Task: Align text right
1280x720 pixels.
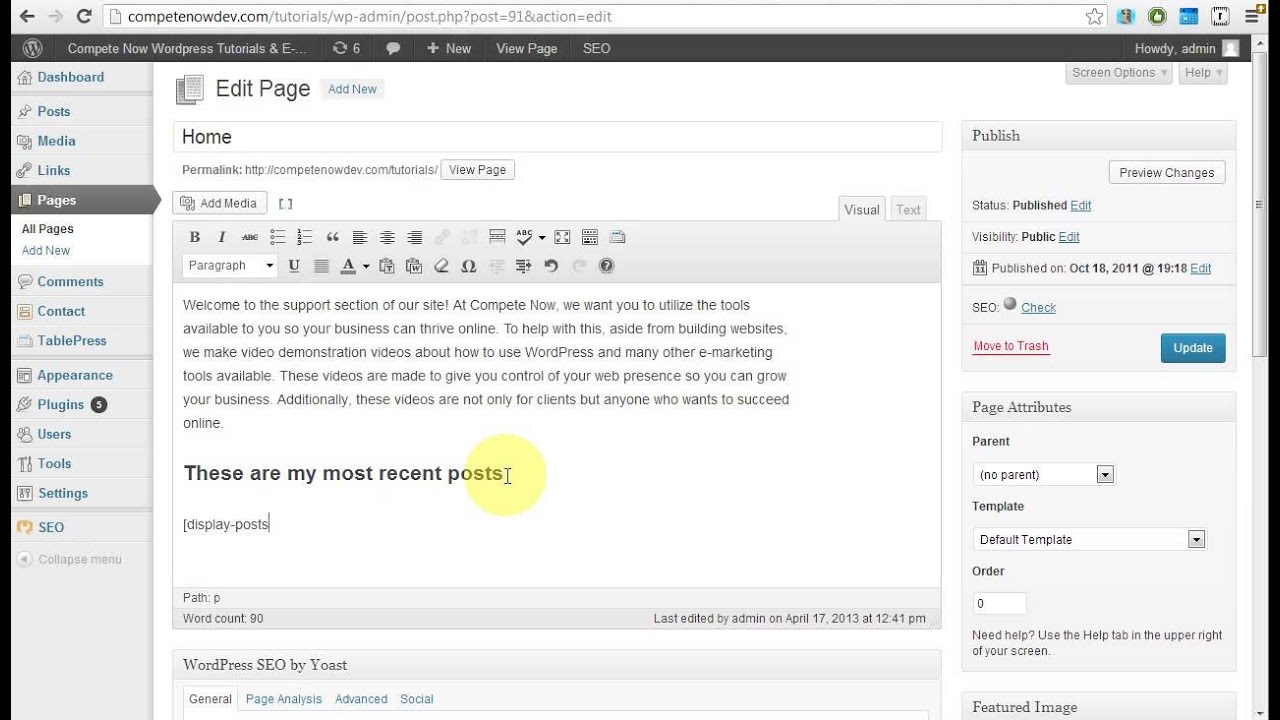Action: pos(414,237)
